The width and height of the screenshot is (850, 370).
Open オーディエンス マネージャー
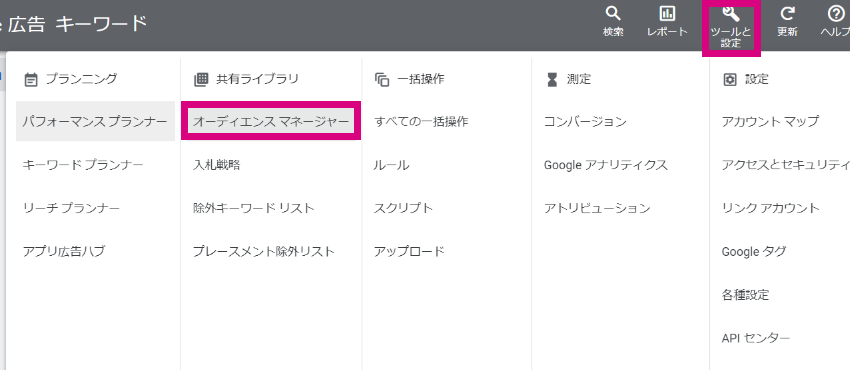(271, 121)
